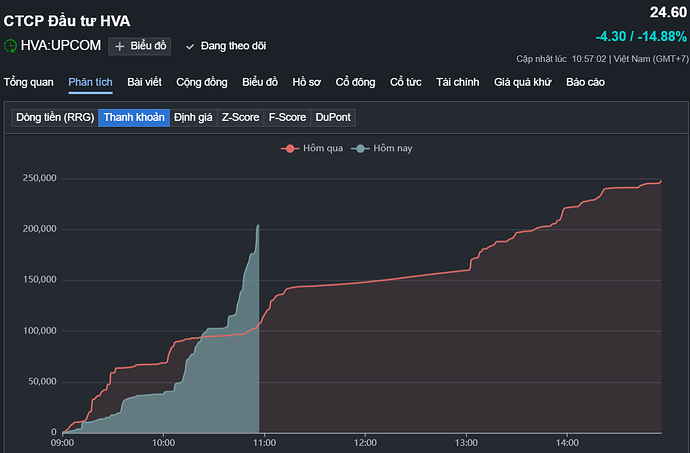This screenshot has height=453, width=690.
Task: Switch to Định giá analysis view
Action: pyautogui.click(x=192, y=117)
